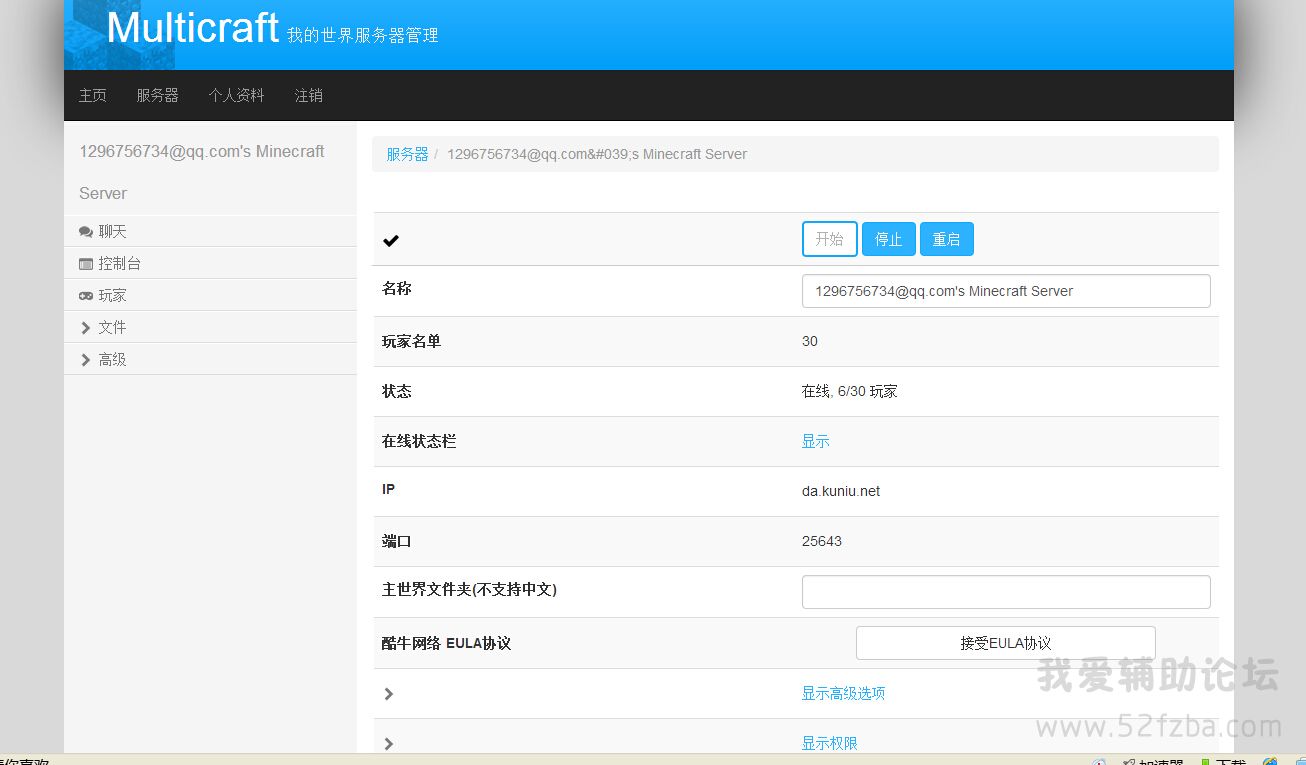Click the 我的世界服务器管理 subtitle

click(362, 35)
